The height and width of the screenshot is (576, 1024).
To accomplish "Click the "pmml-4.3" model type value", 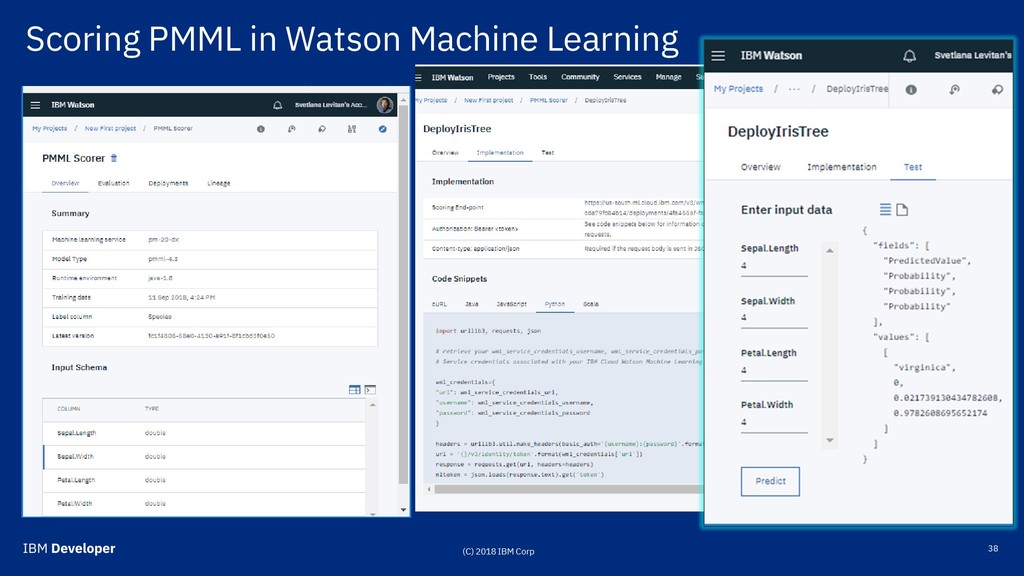I will (x=163, y=259).
